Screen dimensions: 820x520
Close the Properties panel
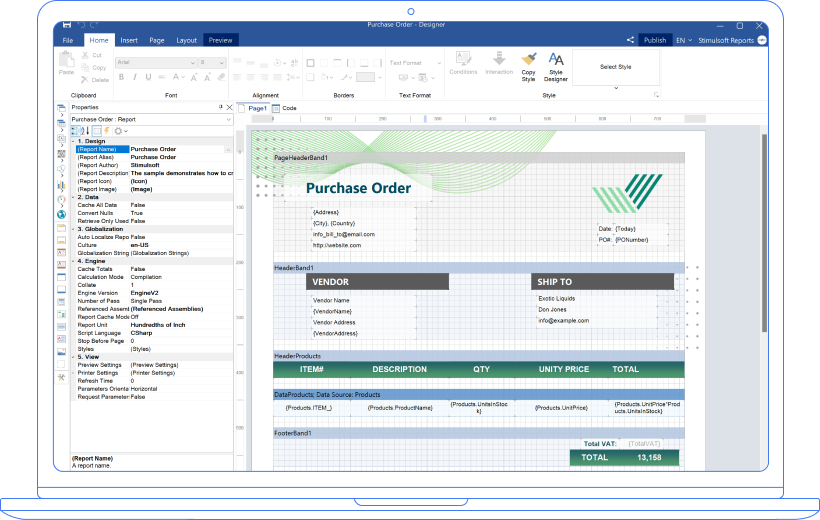pos(229,107)
